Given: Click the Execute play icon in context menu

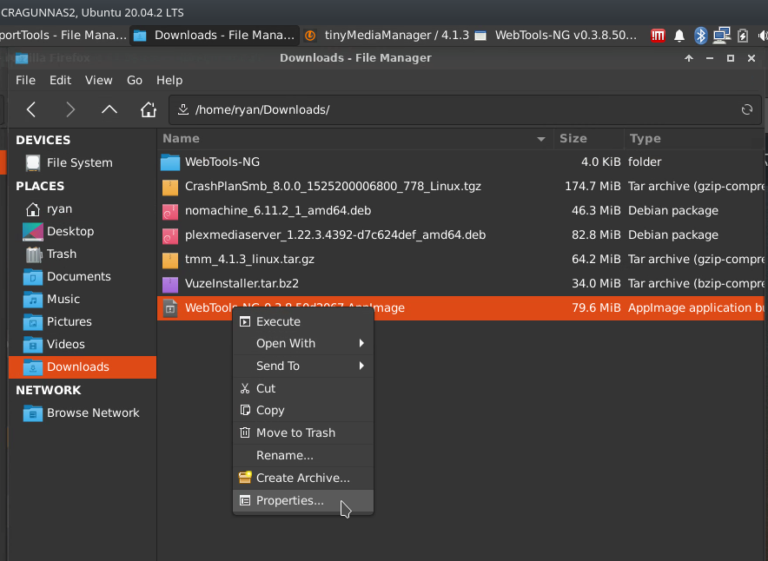Looking at the screenshot, I should pos(245,321).
